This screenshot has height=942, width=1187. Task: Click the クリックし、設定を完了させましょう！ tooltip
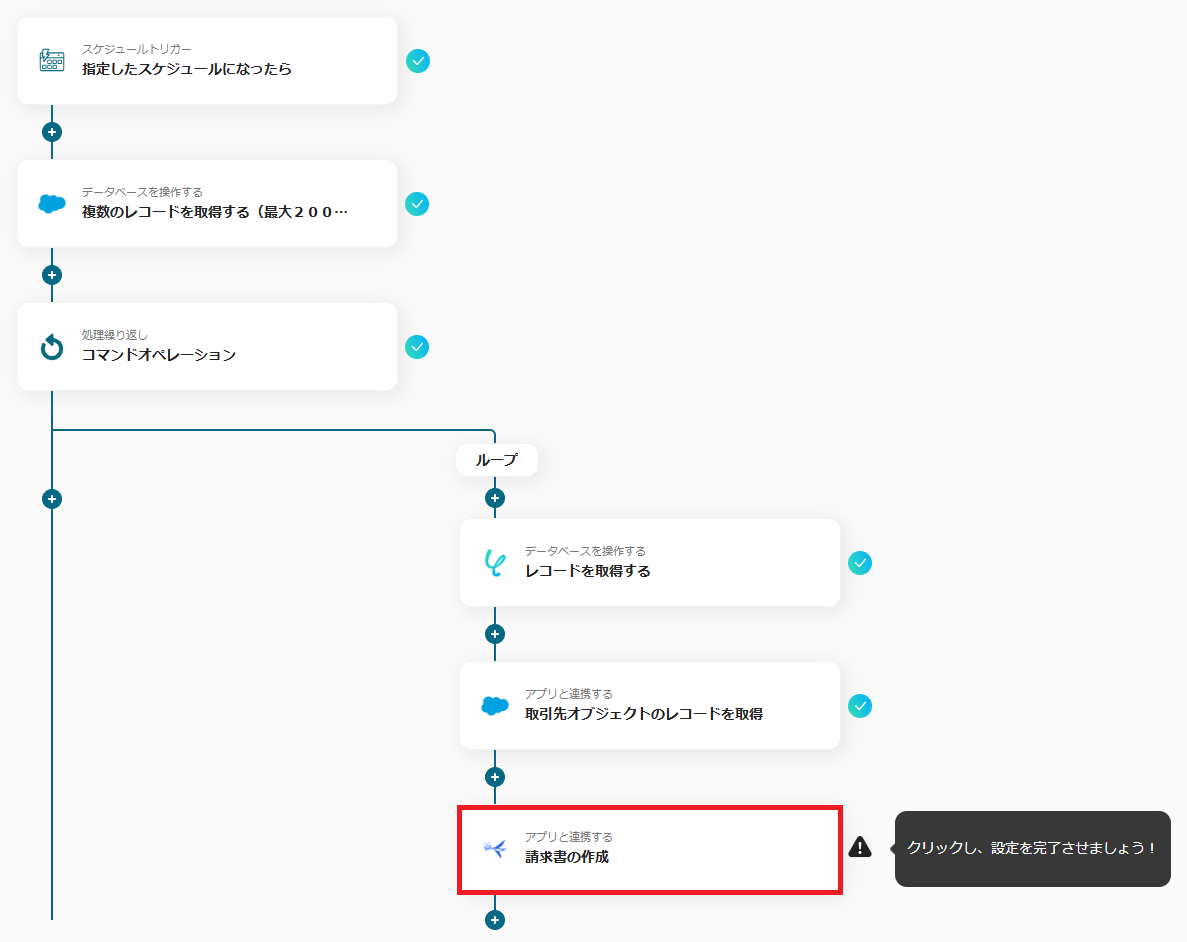coord(1033,848)
